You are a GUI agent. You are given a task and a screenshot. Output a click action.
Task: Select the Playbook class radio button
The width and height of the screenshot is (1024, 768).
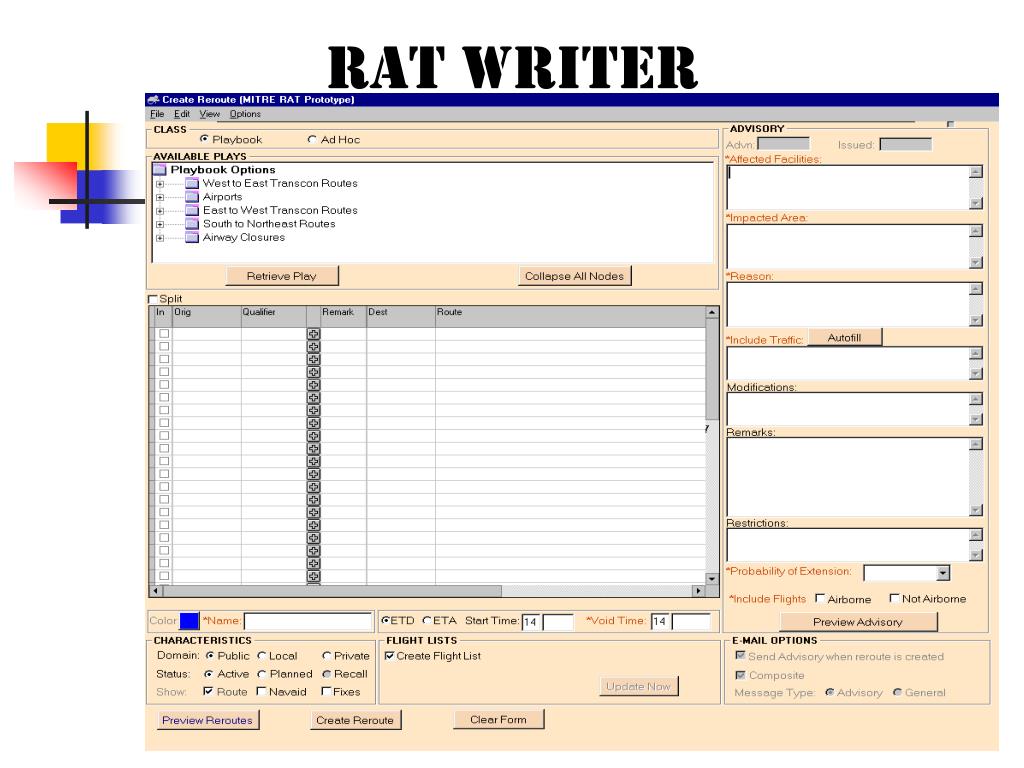(x=204, y=139)
